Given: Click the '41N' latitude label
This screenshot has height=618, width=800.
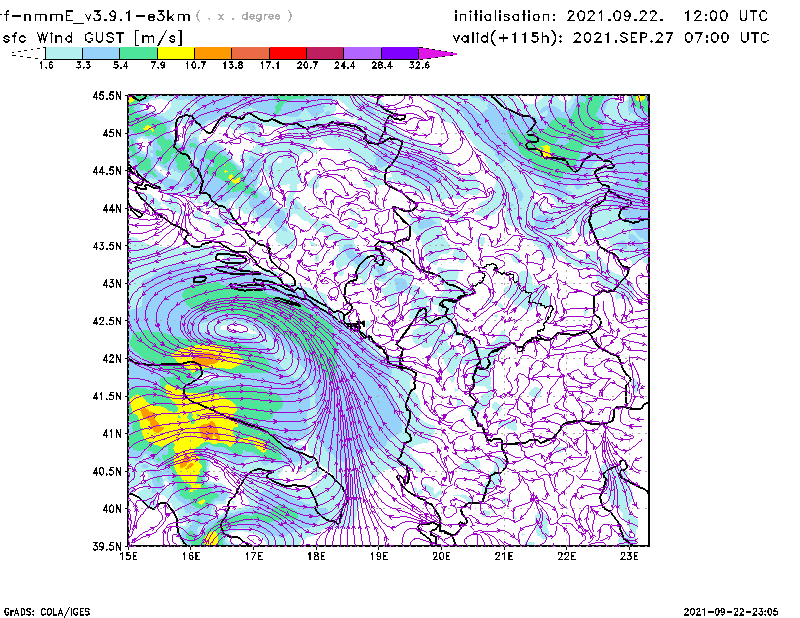Looking at the screenshot, I should pyautogui.click(x=112, y=433).
